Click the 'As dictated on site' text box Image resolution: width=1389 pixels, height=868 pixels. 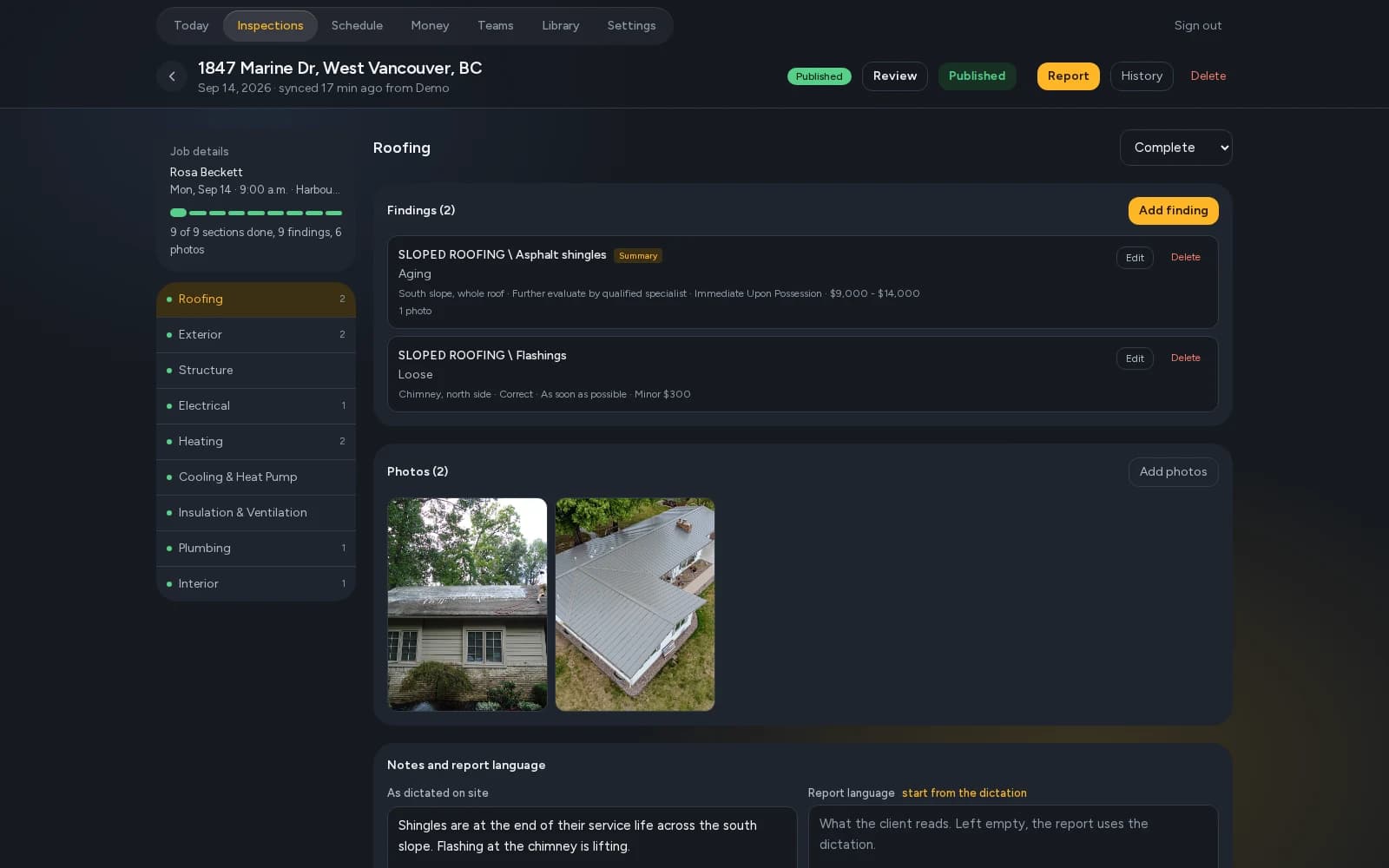pos(592,838)
